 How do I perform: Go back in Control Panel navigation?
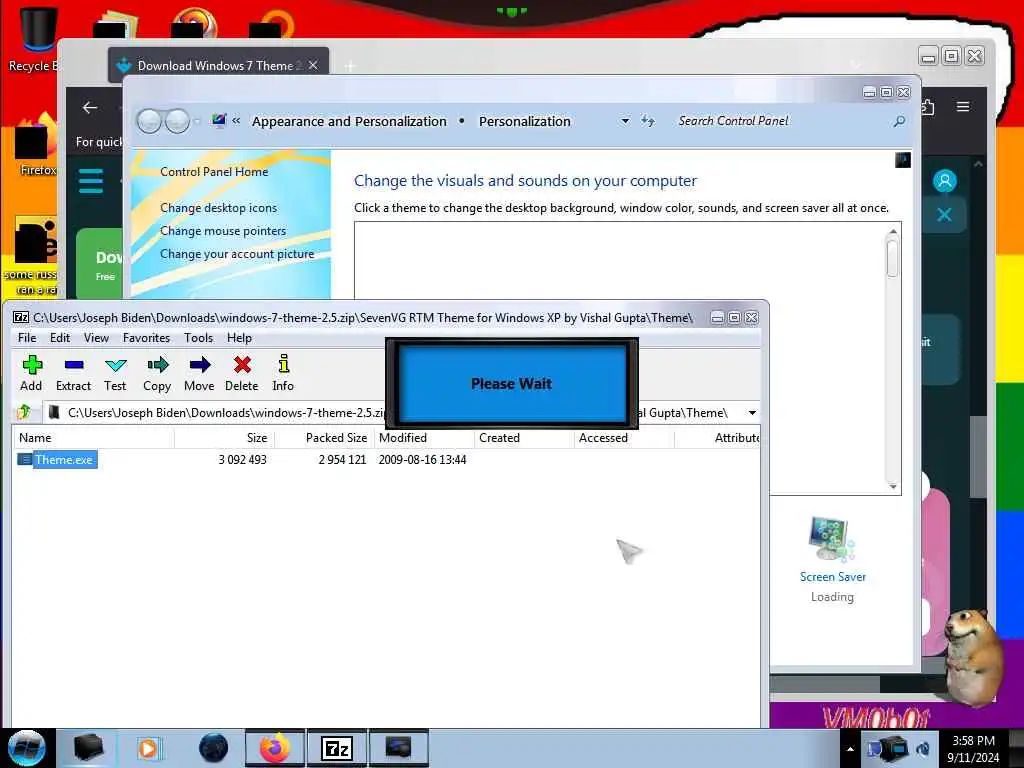tap(150, 121)
